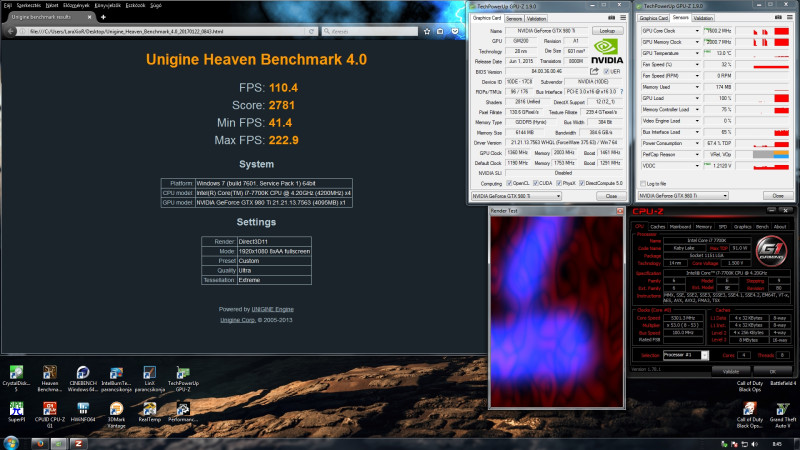Switch to CPU-Z taskbar button

coord(78,443)
